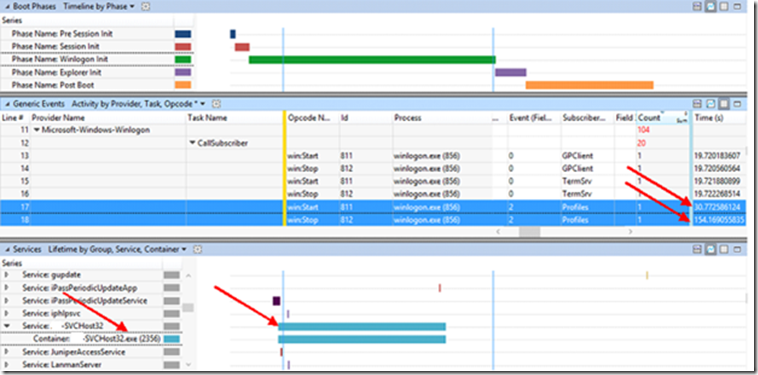Collapse the Services panel
Image resolution: width=758 pixels, height=375 pixels.
click(7, 249)
